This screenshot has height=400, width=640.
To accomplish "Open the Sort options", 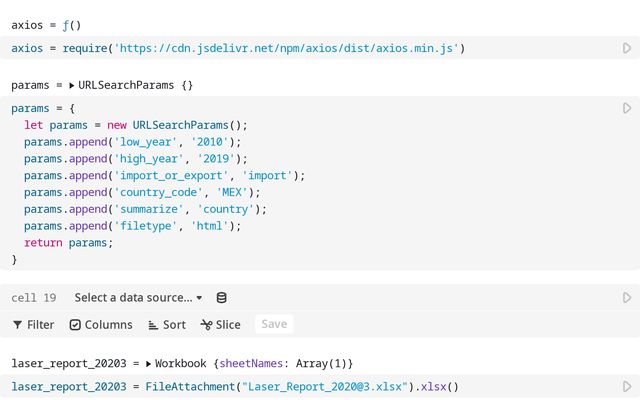I will point(166,324).
